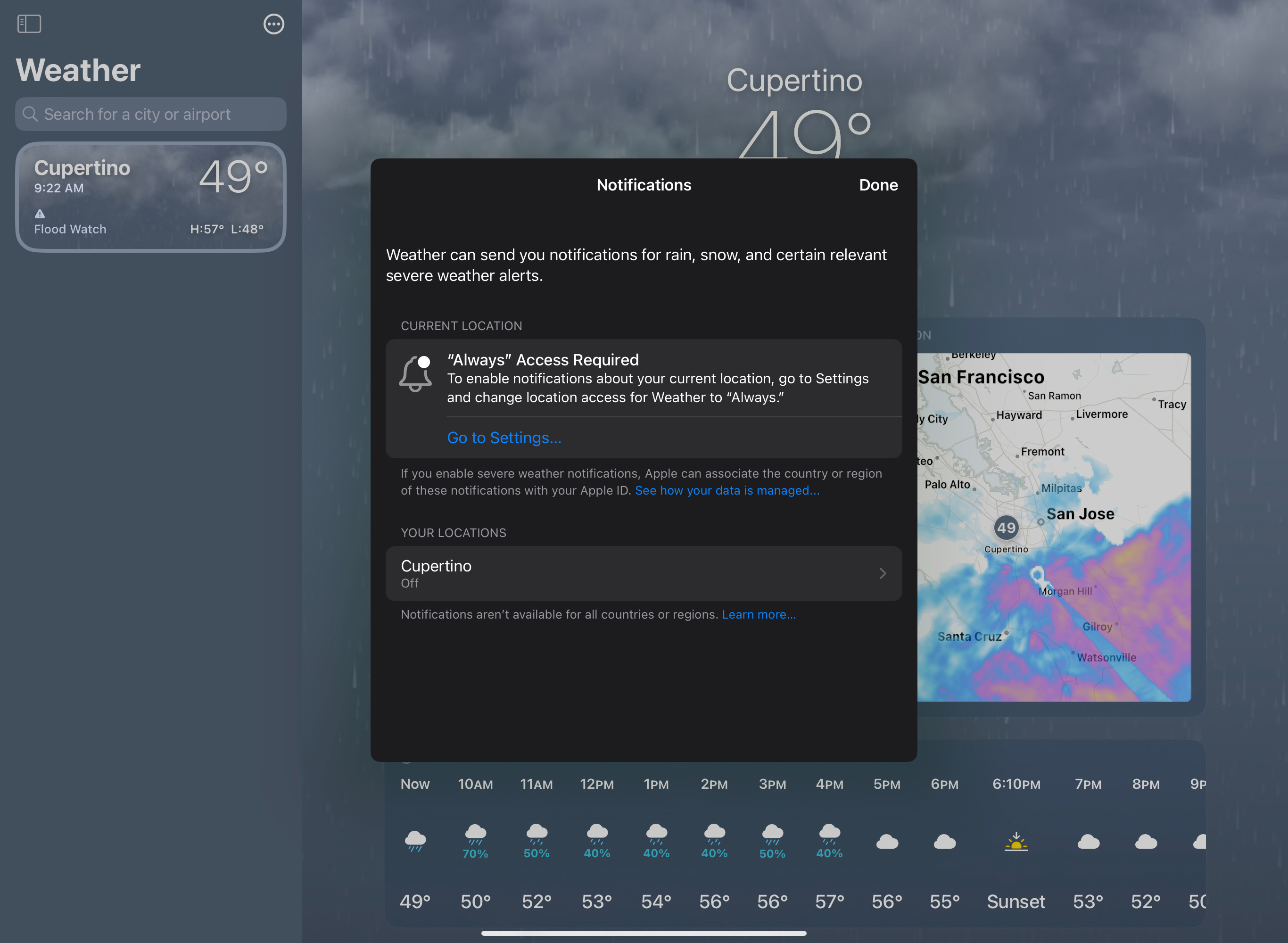Click the 57° temperature at 4PM
Screen dimensions: 1288x943
[830, 902]
